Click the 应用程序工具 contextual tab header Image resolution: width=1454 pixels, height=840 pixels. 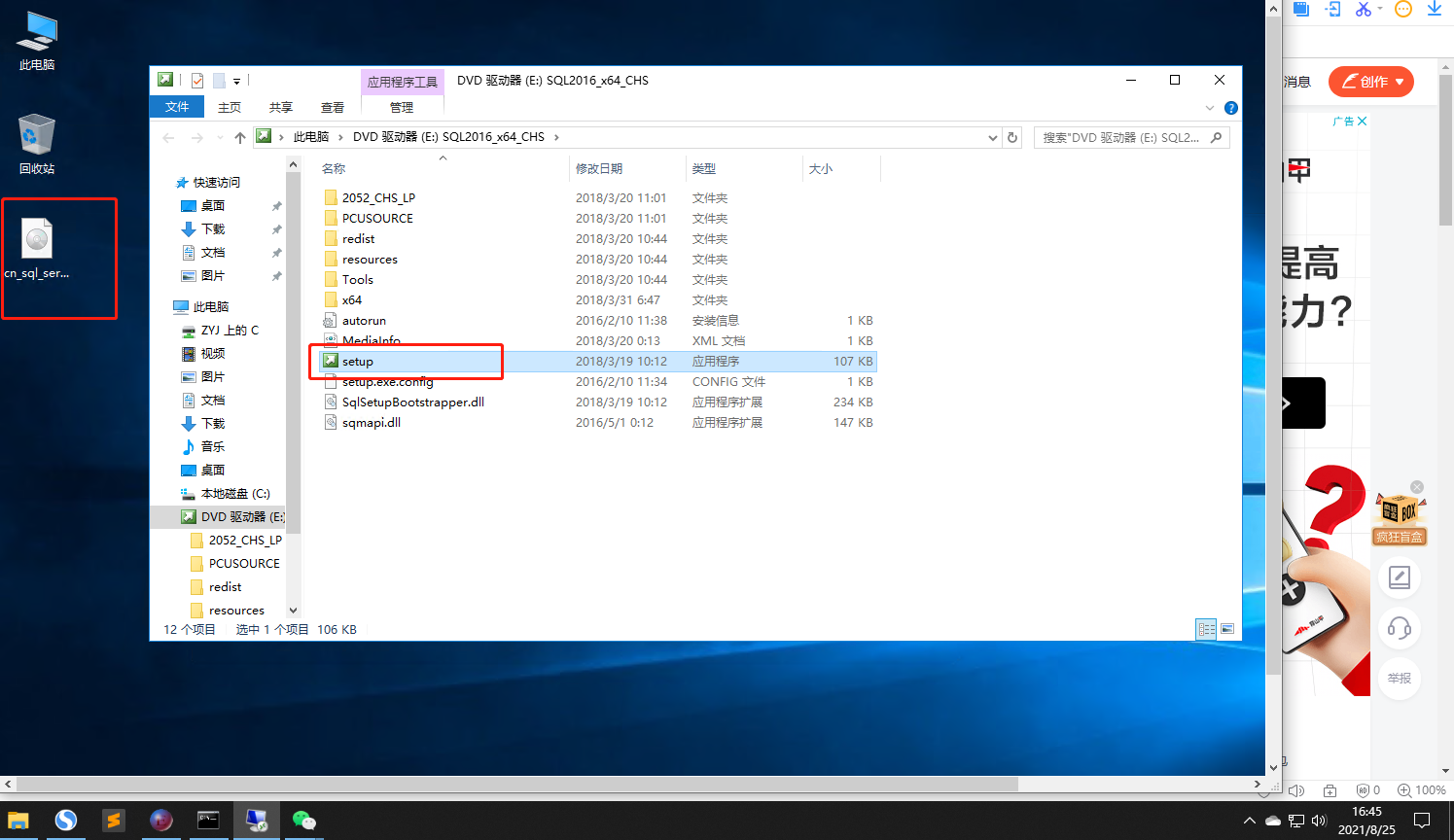[x=403, y=82]
